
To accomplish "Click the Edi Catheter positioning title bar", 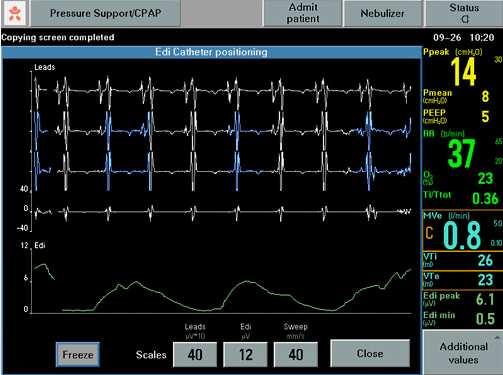I will (x=212, y=52).
